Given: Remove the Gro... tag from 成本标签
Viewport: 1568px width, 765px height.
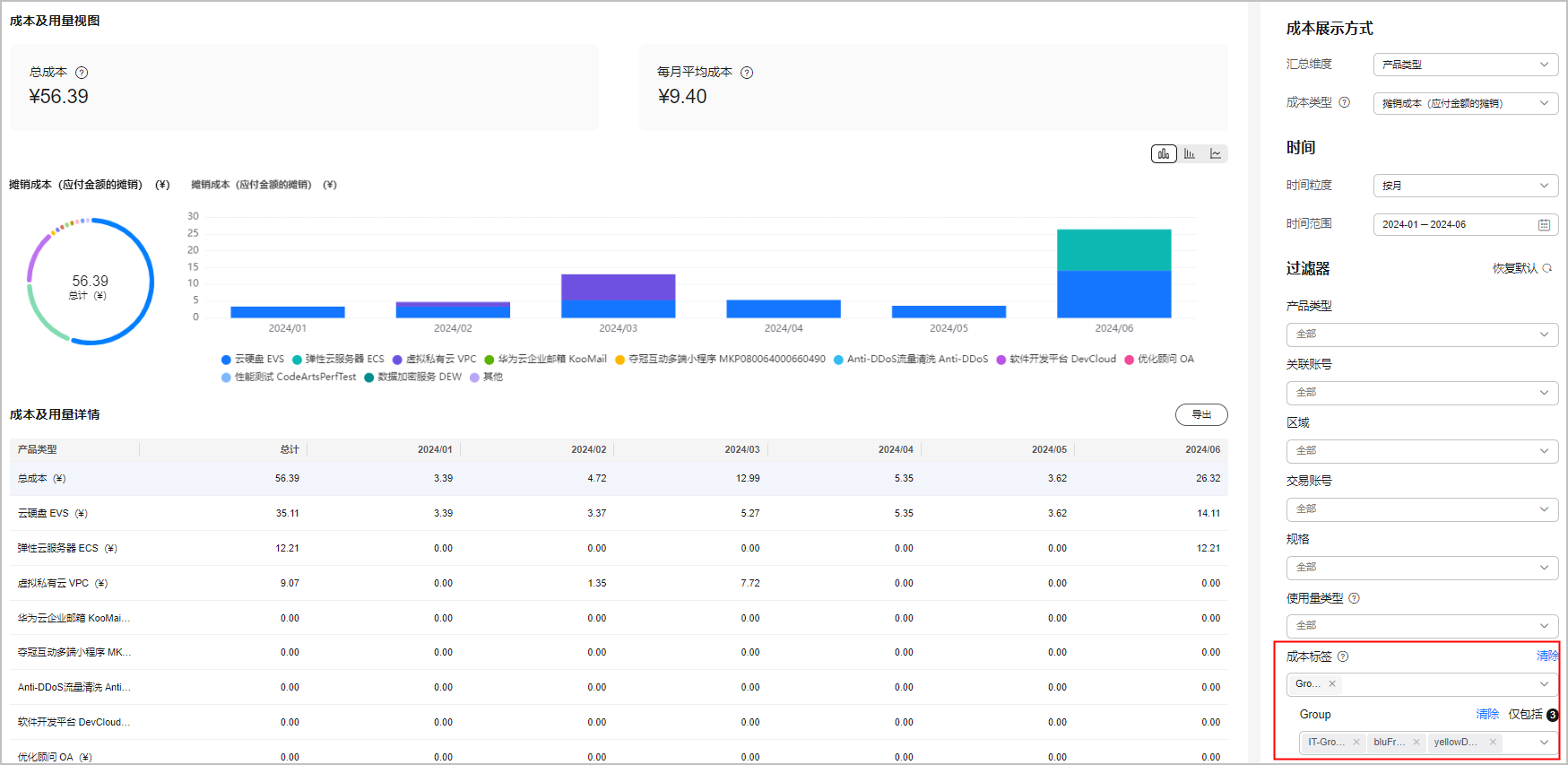Looking at the screenshot, I should point(1332,683).
